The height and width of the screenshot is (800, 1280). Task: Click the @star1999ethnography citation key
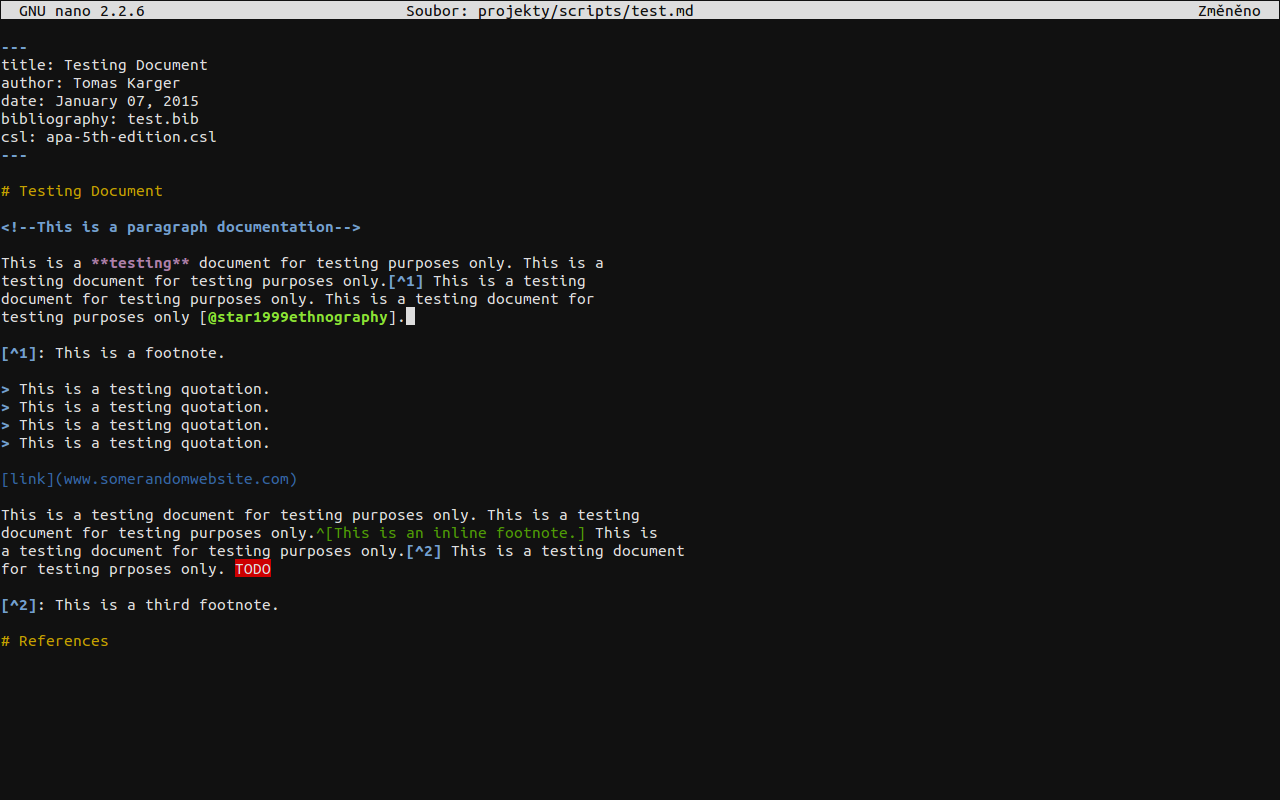coord(297,317)
